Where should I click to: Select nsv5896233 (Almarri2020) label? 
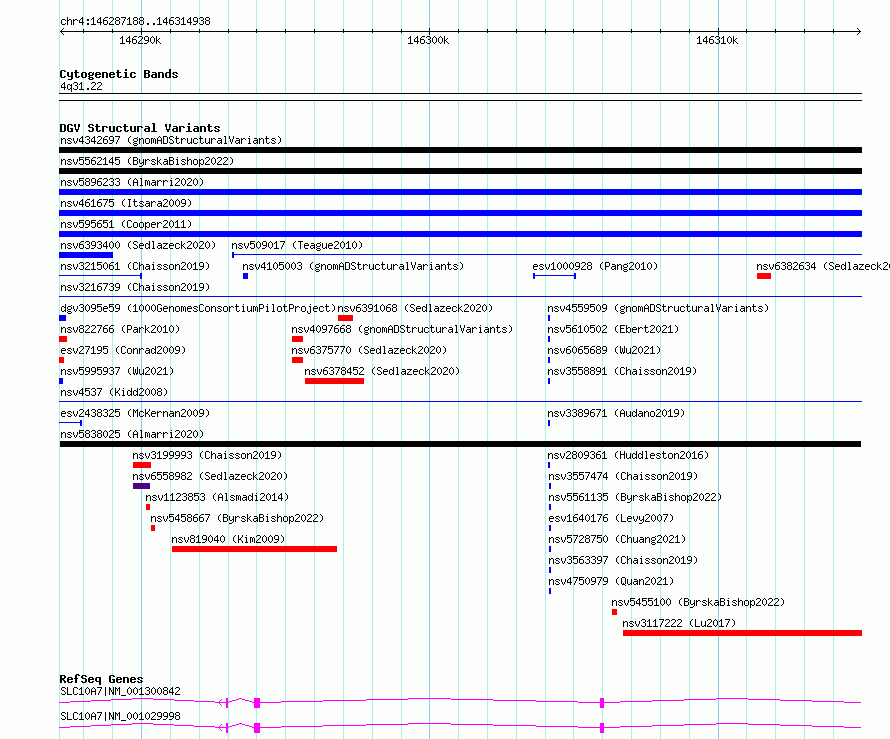click(x=132, y=182)
